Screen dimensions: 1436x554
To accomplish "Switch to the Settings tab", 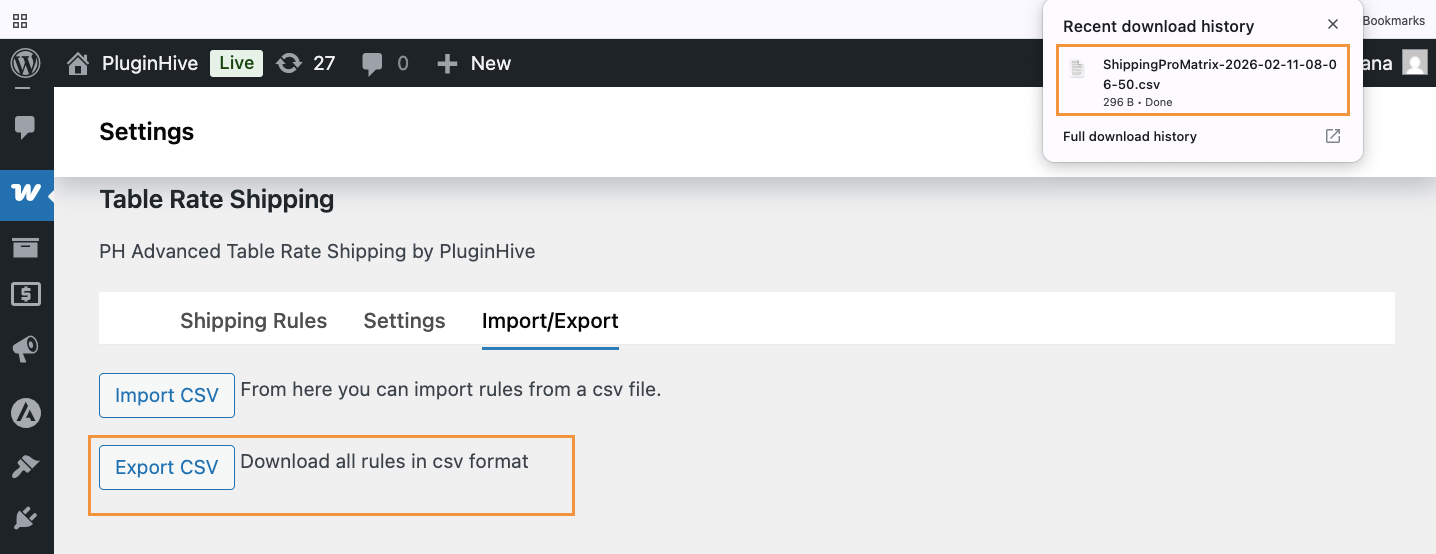I will (404, 321).
